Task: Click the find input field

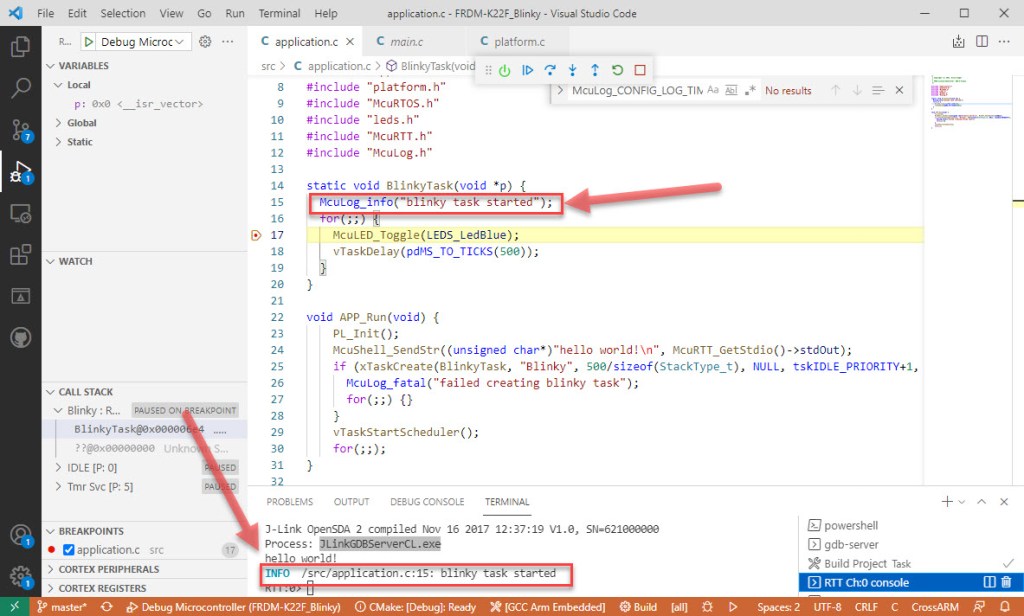Action: click(635, 90)
